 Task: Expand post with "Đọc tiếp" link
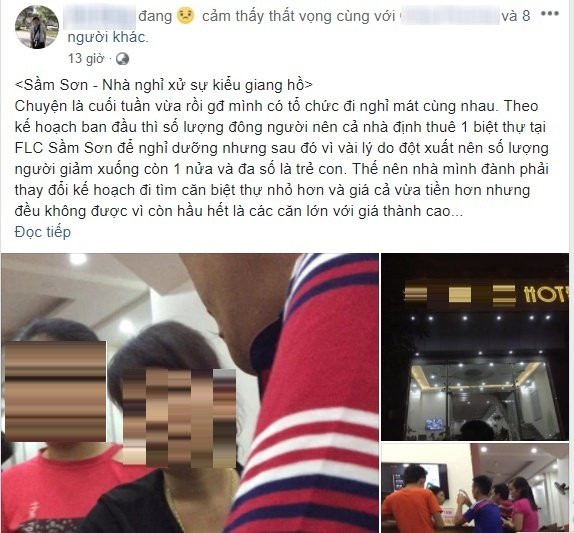pos(42,232)
